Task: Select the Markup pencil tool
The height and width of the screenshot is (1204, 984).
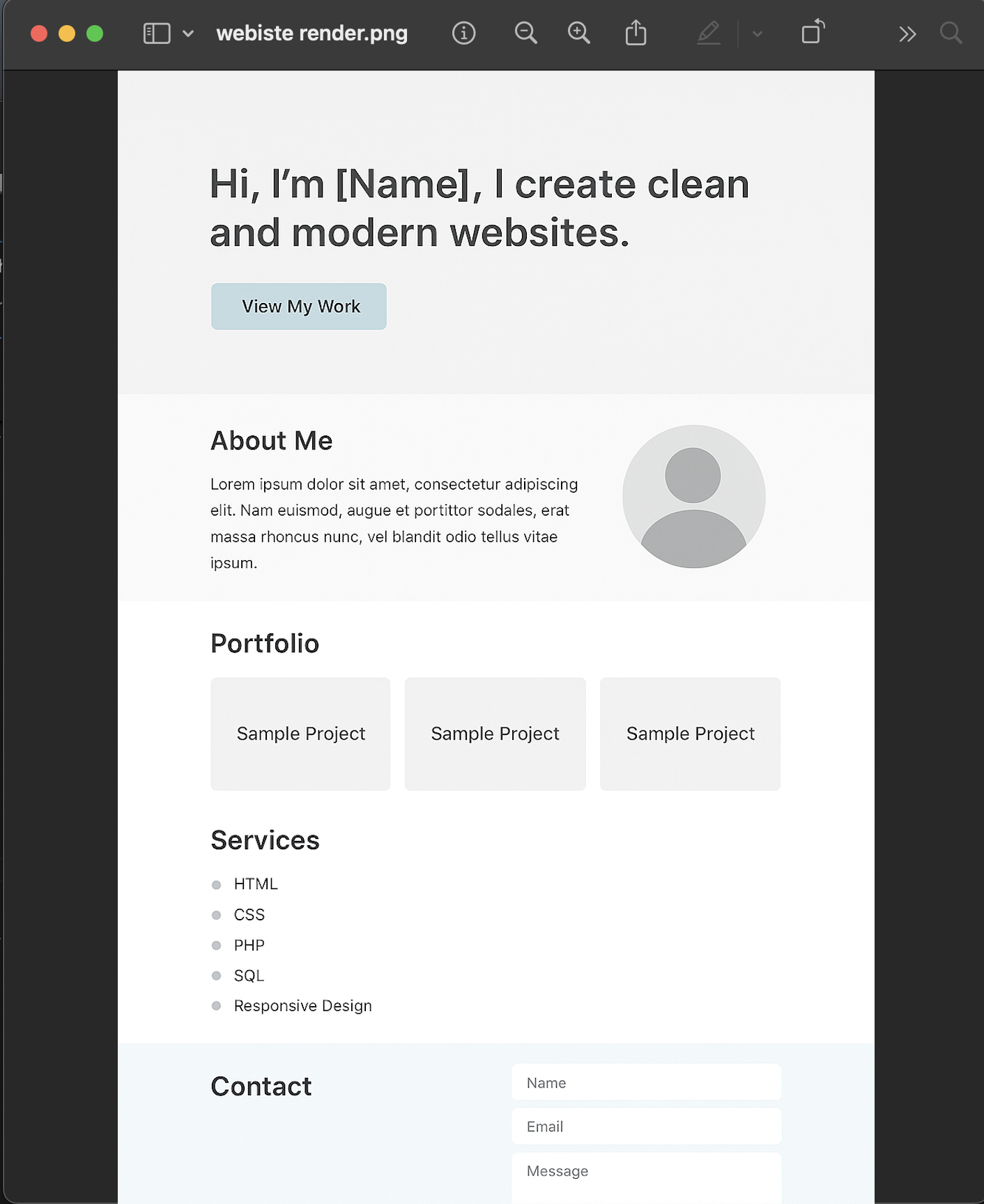Action: coord(709,33)
